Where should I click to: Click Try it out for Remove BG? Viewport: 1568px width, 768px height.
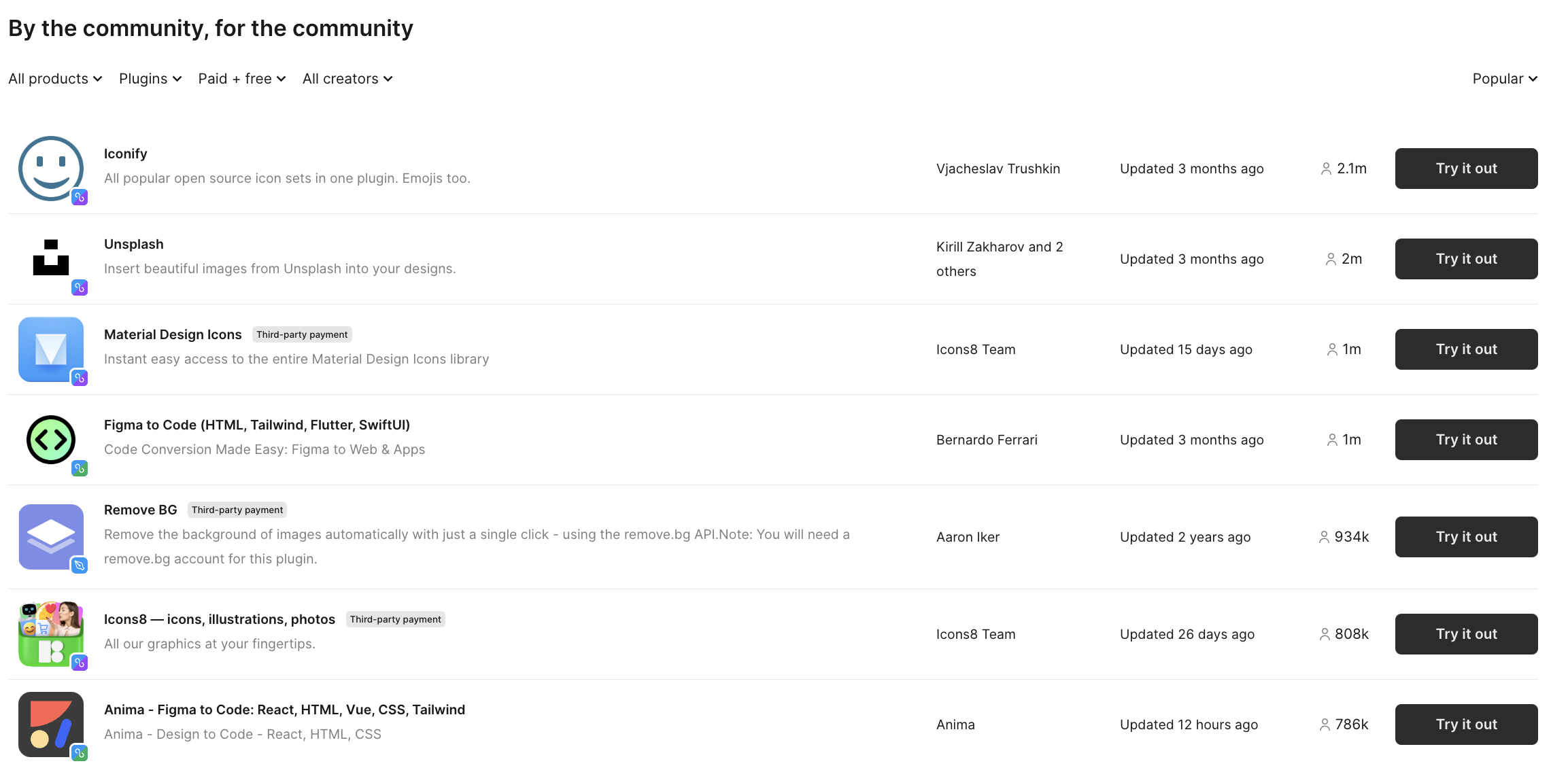[1466, 537]
